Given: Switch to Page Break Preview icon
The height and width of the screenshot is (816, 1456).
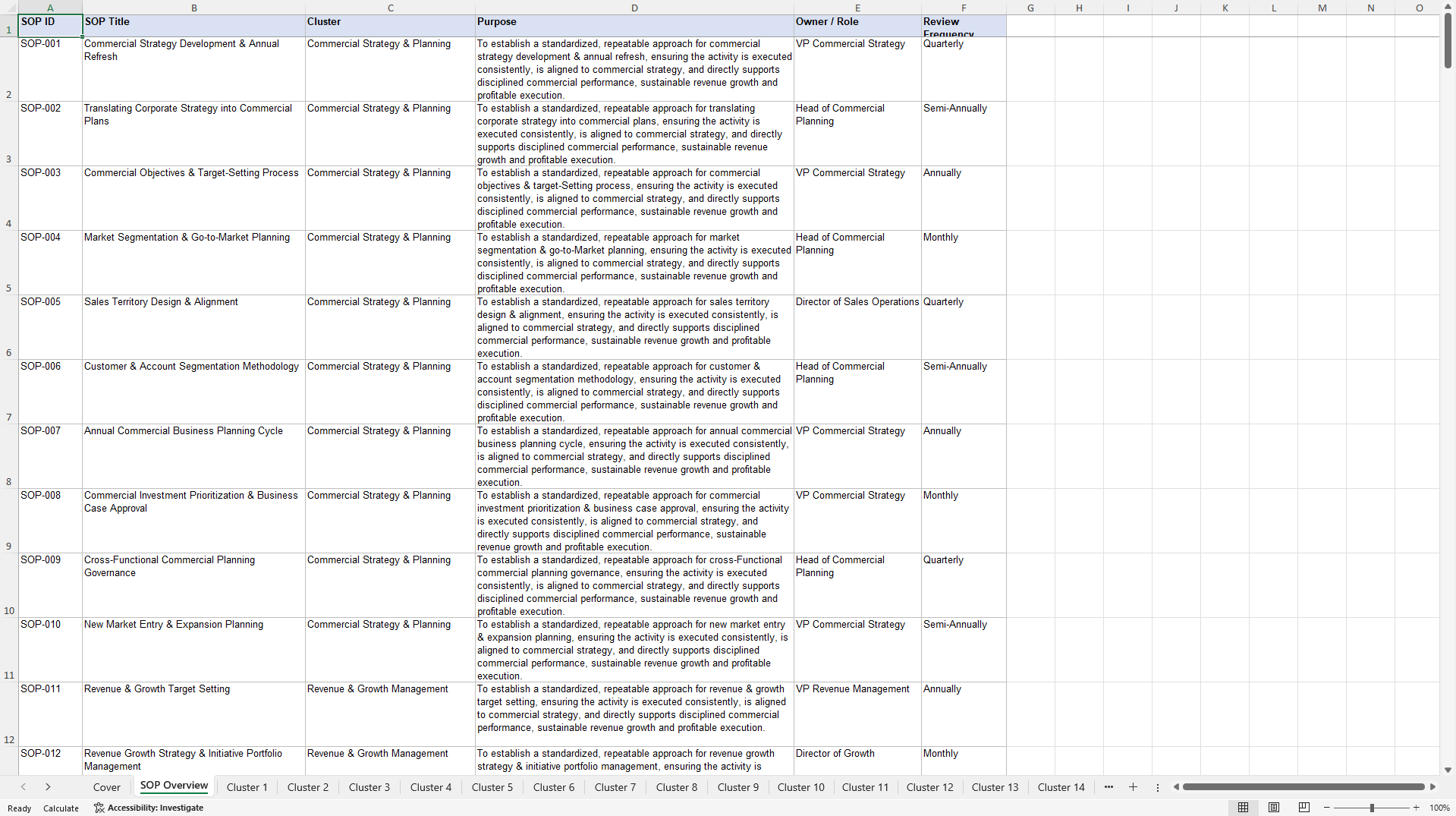Looking at the screenshot, I should (1304, 808).
